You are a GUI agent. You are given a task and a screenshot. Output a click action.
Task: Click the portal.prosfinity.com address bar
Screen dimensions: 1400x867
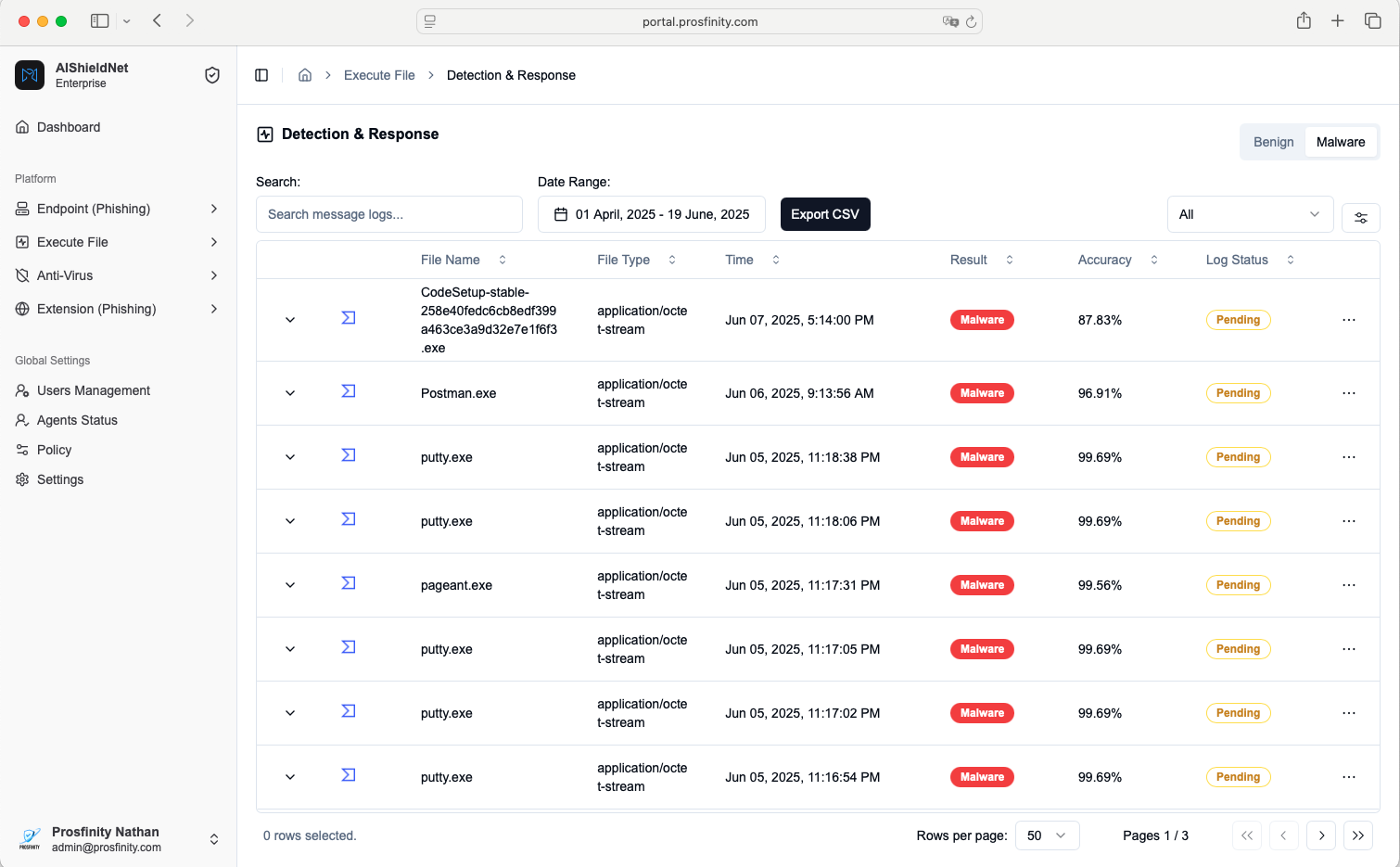(700, 21)
